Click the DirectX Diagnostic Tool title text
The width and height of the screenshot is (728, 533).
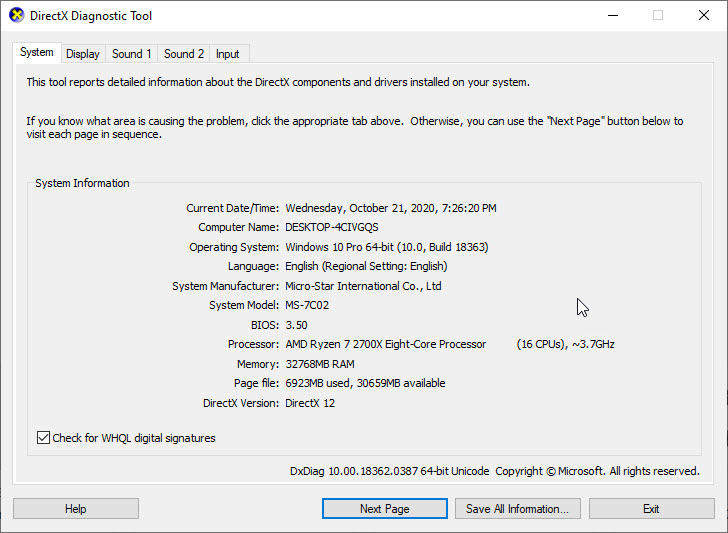91,16
